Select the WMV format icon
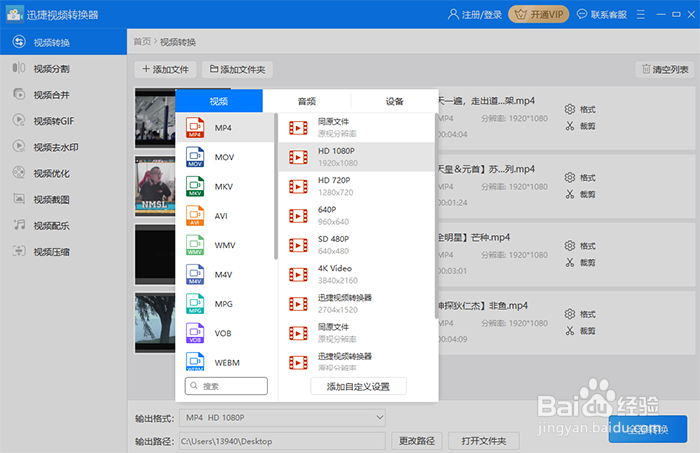The width and height of the screenshot is (700, 453). coord(195,245)
